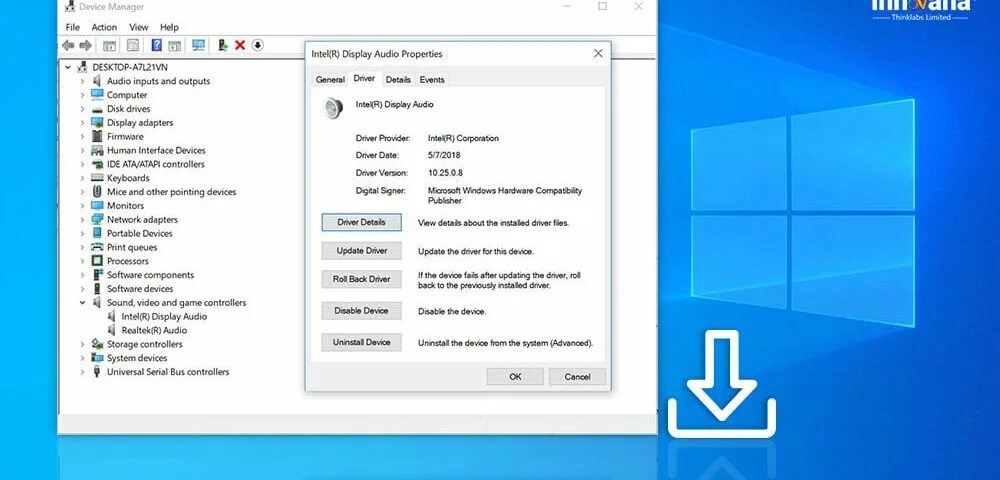The image size is (1000, 480).
Task: Expand the Print queues node
Action: pyautogui.click(x=82, y=247)
